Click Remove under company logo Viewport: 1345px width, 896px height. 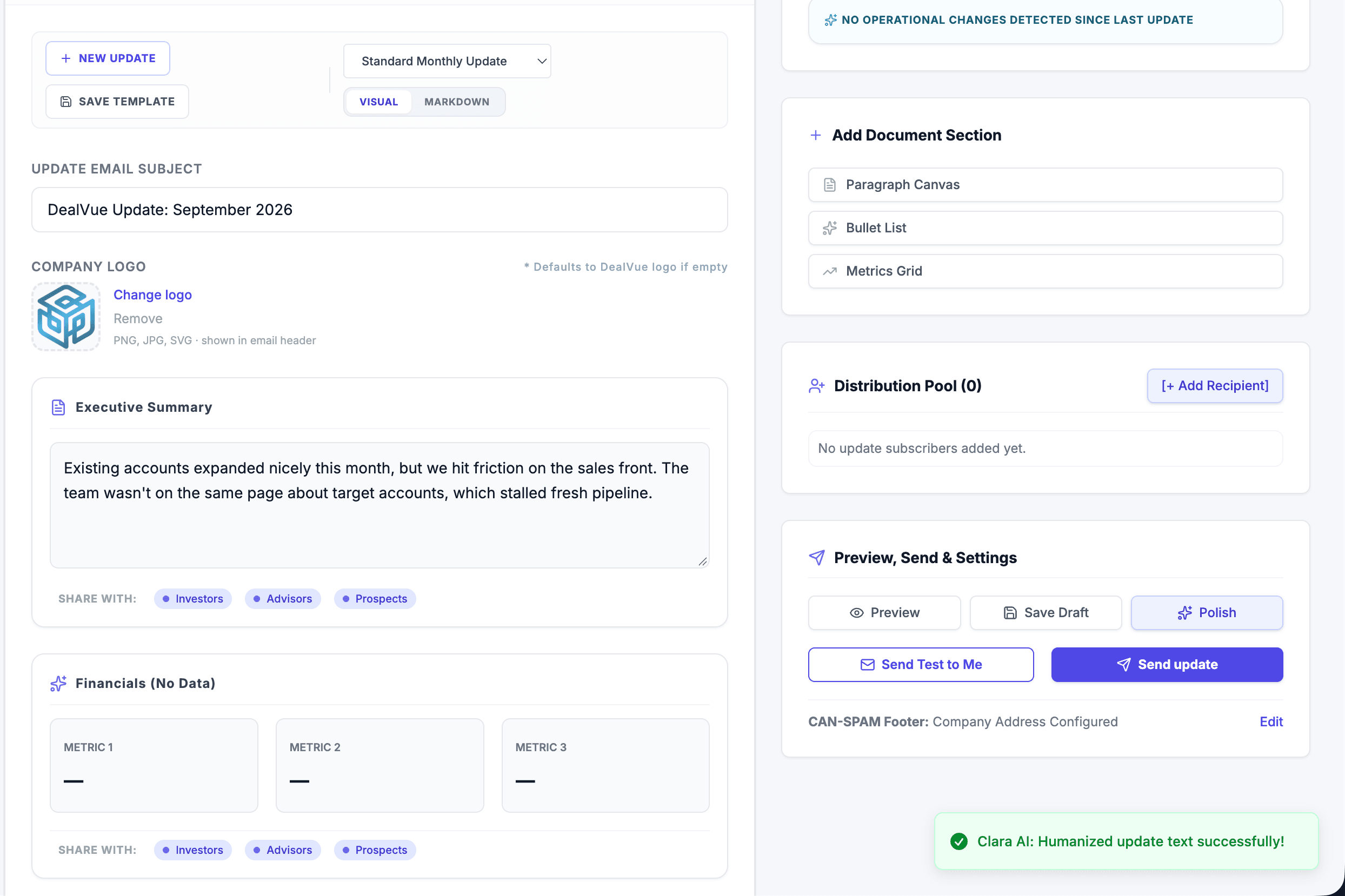138,319
